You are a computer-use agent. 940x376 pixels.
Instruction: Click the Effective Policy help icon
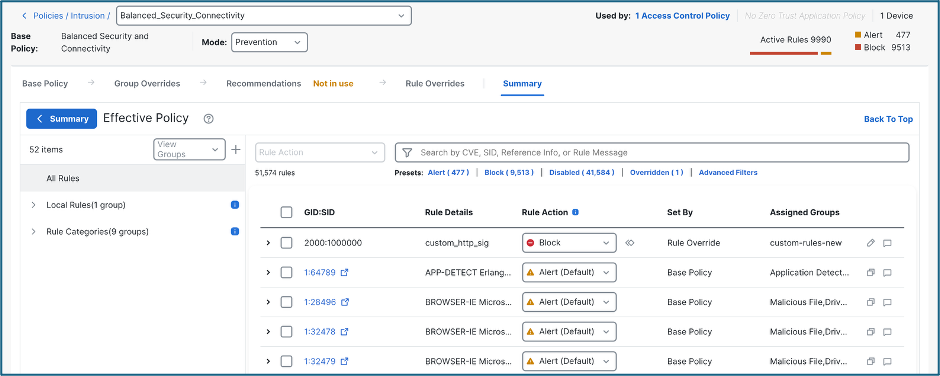(209, 119)
